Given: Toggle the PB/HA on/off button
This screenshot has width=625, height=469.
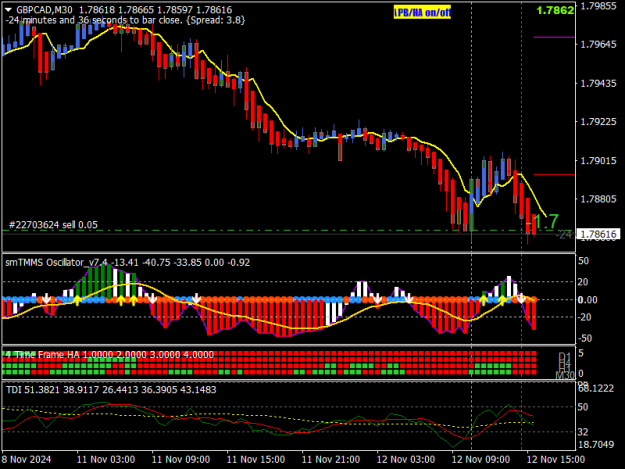Looking at the screenshot, I should tap(422, 12).
